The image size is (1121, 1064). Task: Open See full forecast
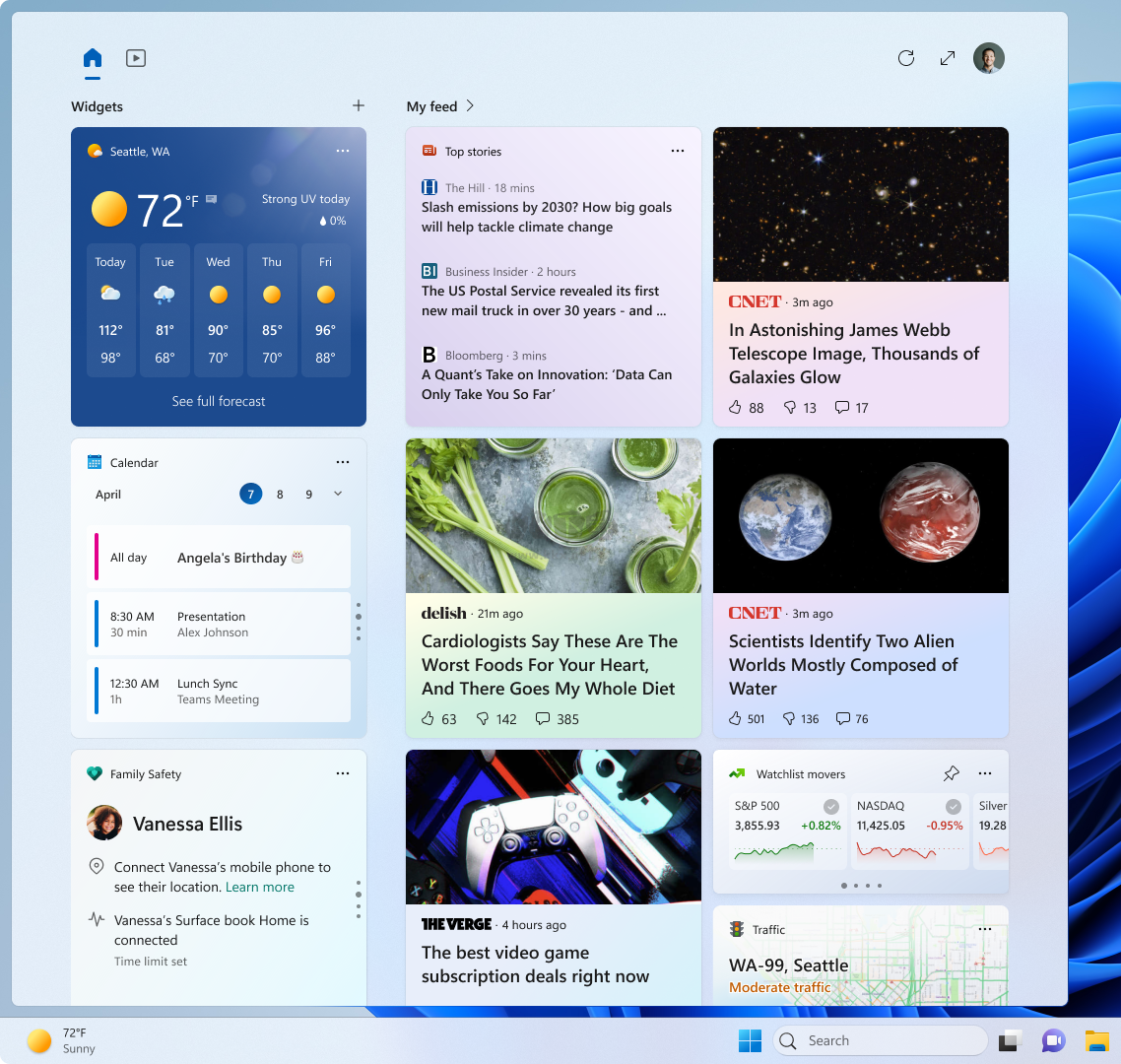pyautogui.click(x=218, y=401)
